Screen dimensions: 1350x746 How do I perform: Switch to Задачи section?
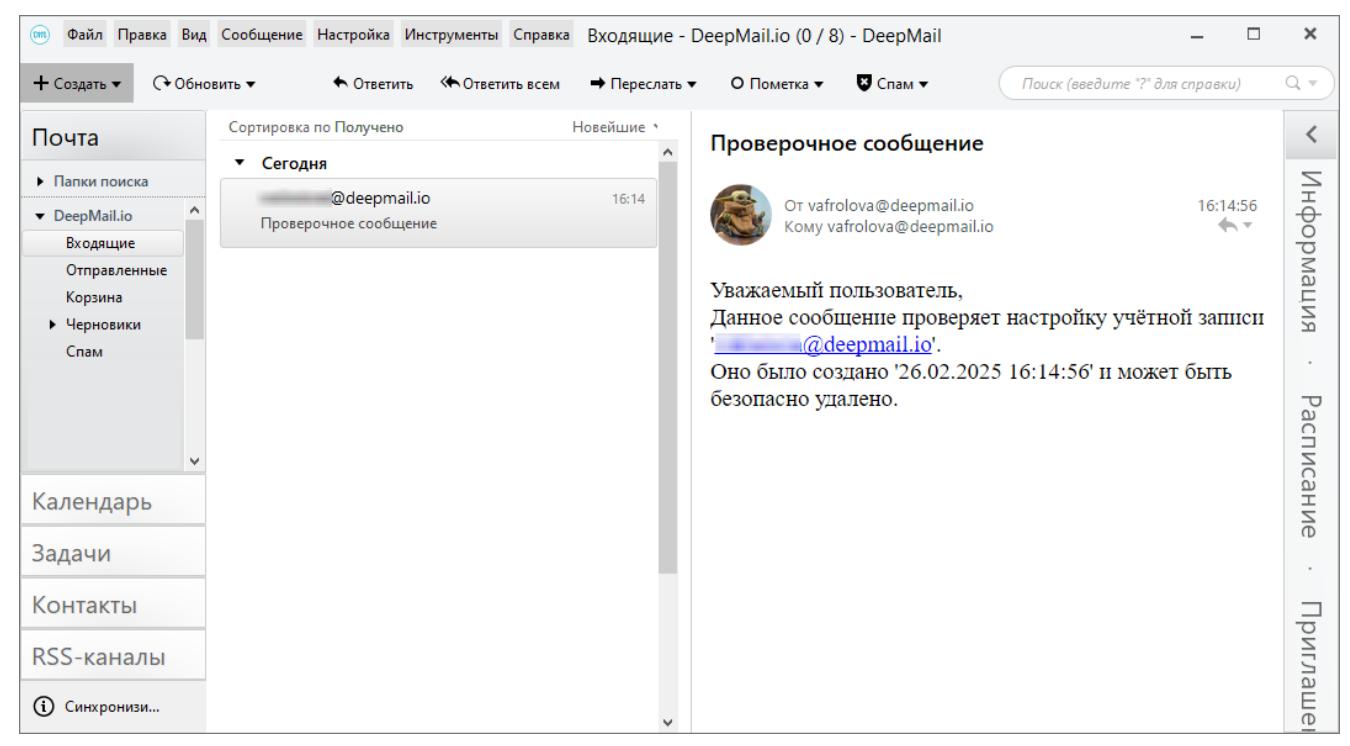tap(113, 553)
